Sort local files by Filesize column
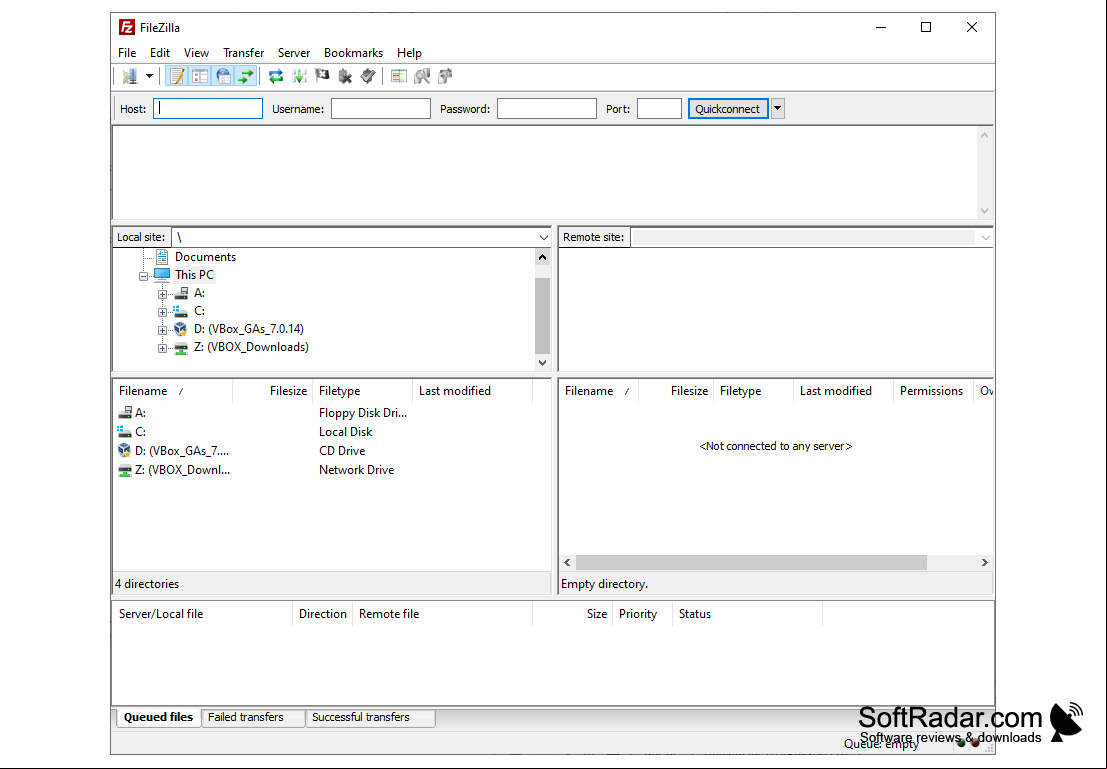The width and height of the screenshot is (1107, 769). coord(272,391)
